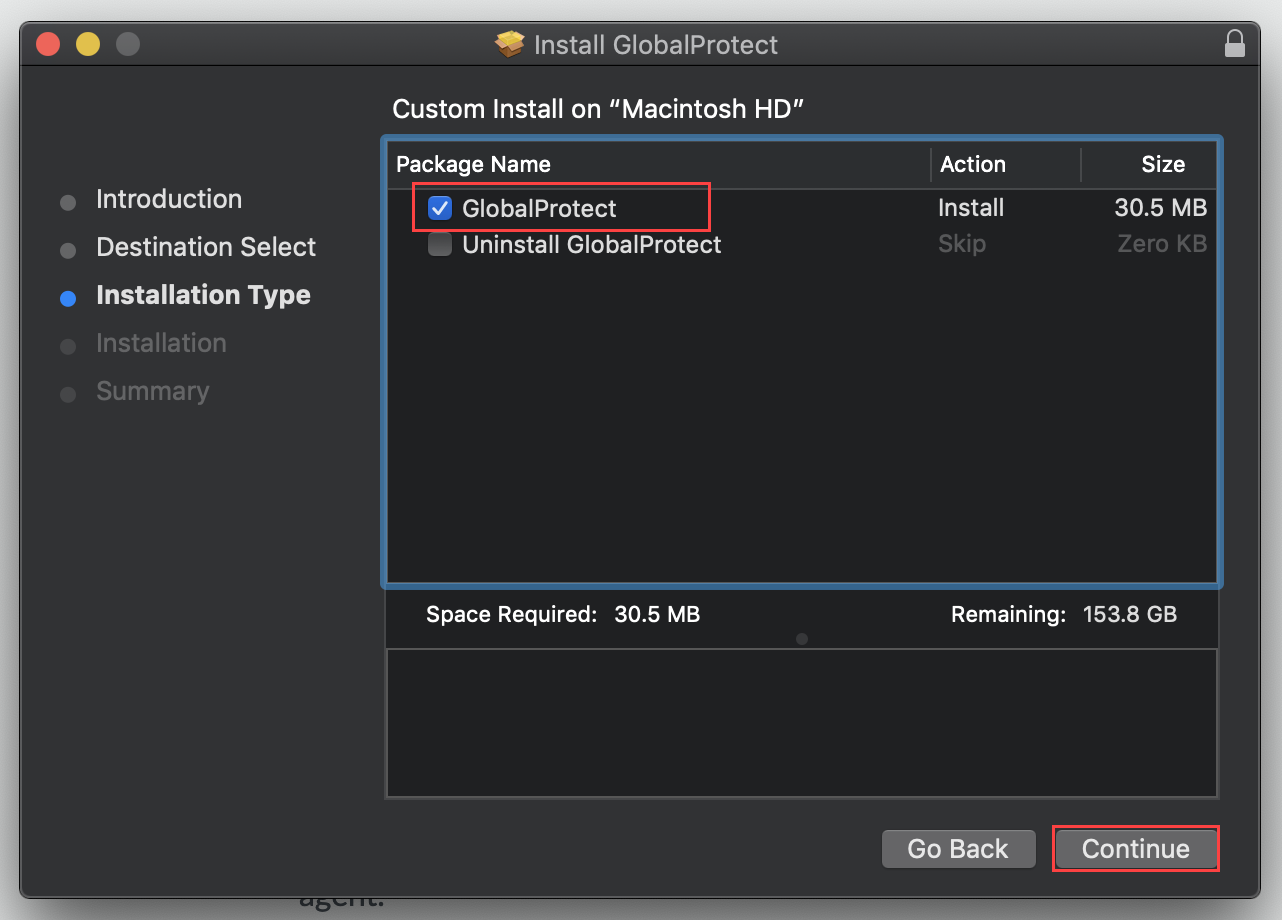This screenshot has height=920, width=1282.
Task: Click the Introduction step in sidebar
Action: 169,199
